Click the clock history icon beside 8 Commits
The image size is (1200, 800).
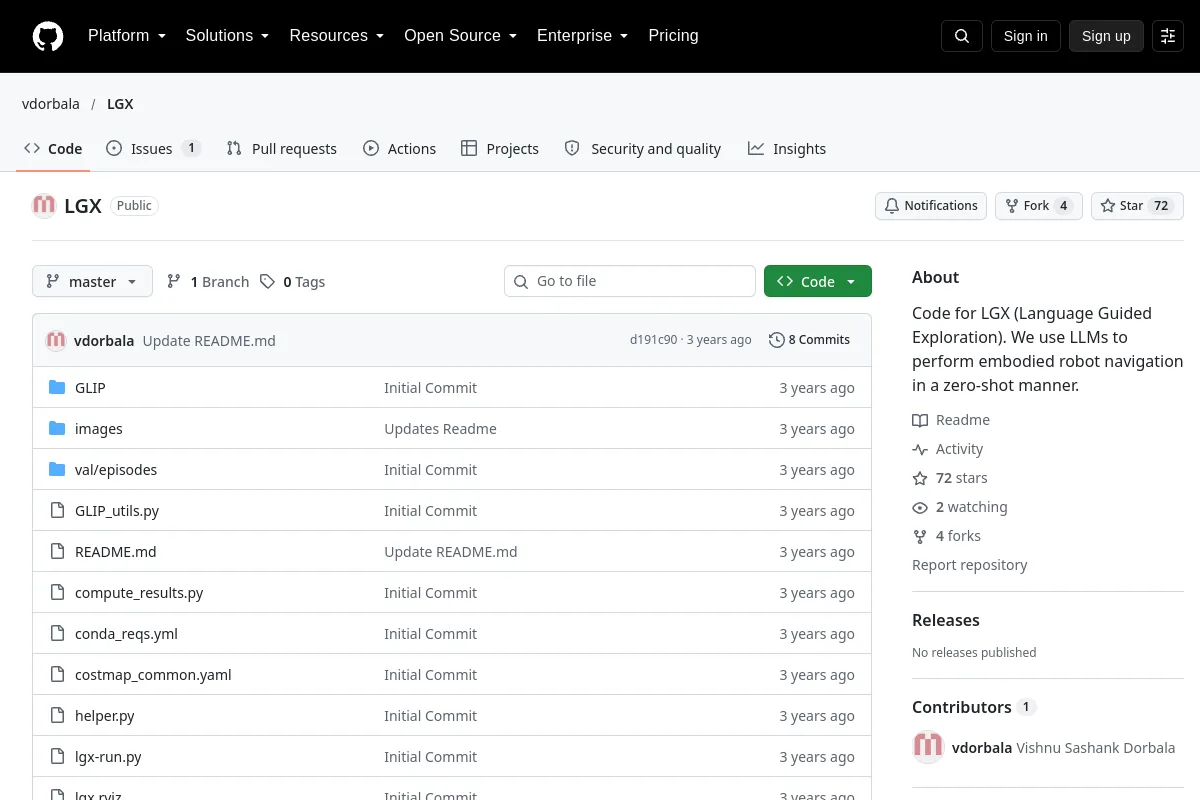pos(776,340)
